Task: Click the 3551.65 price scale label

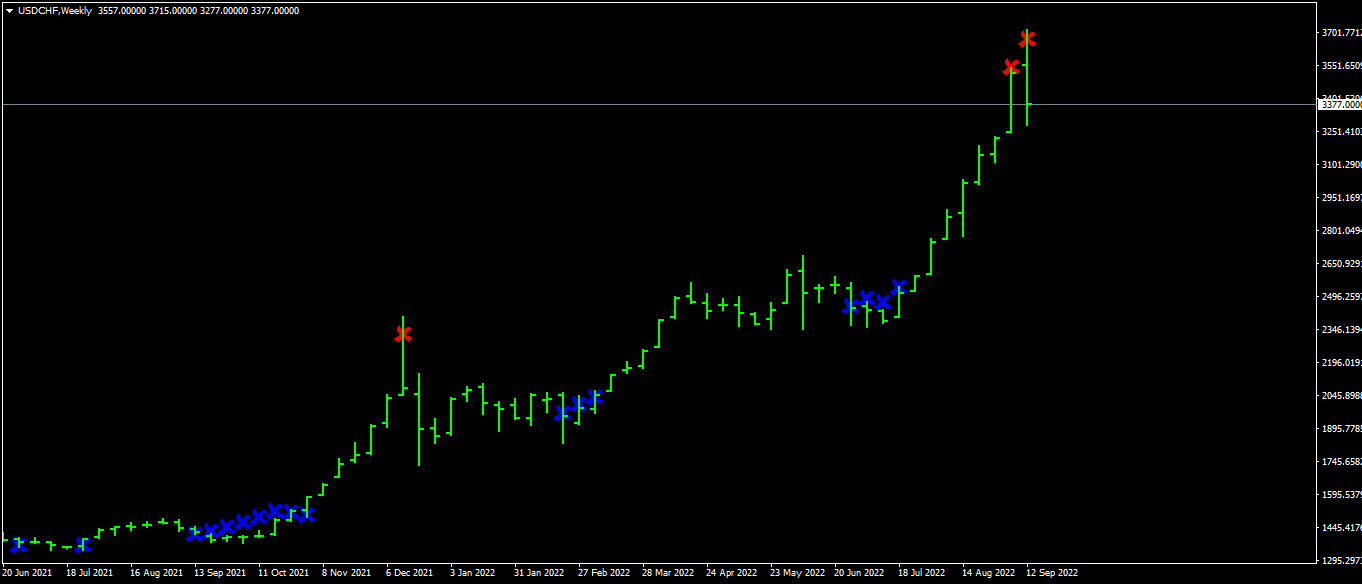Action: 1341,66
